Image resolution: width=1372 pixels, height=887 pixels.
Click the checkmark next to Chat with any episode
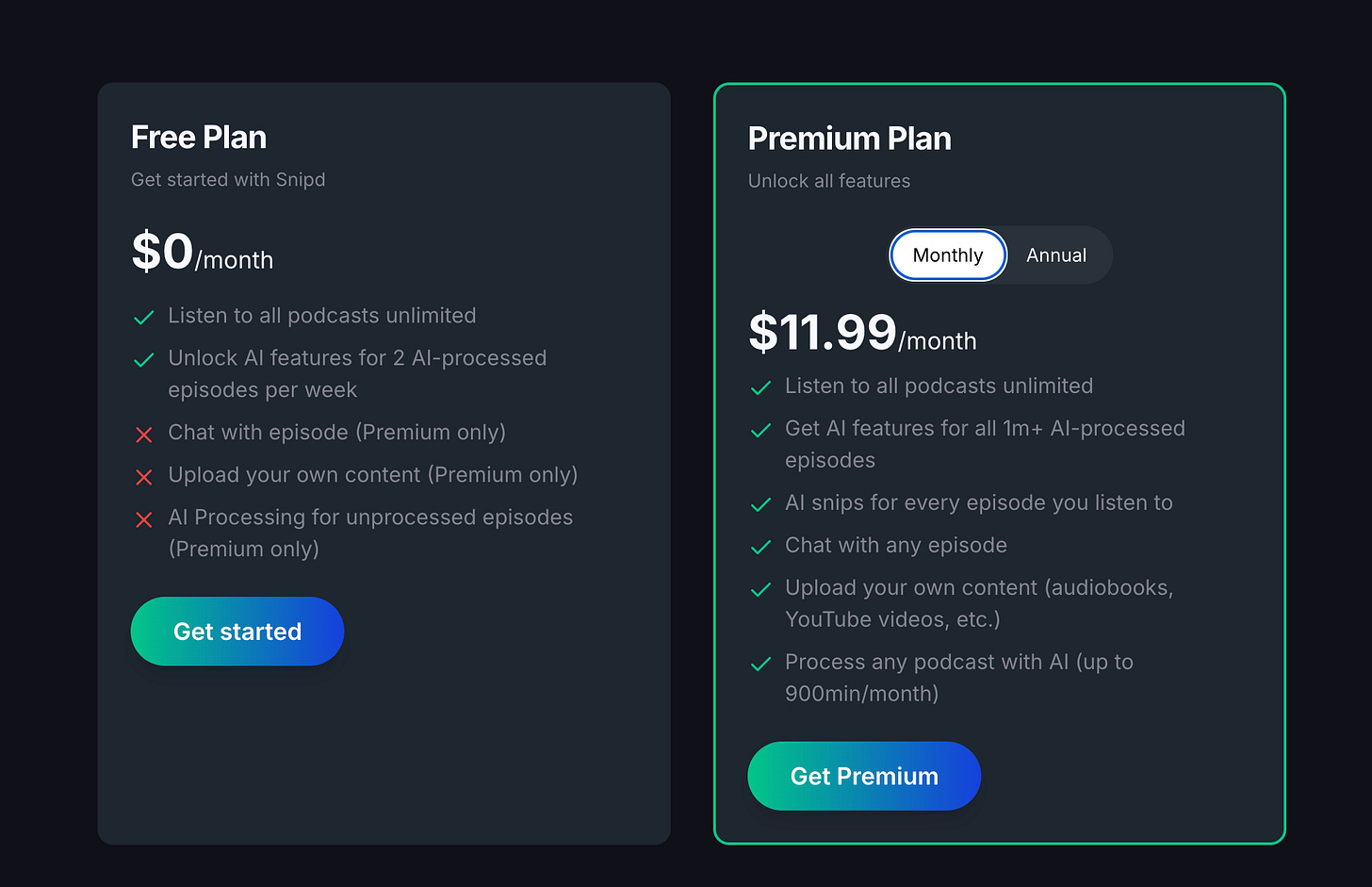click(760, 547)
